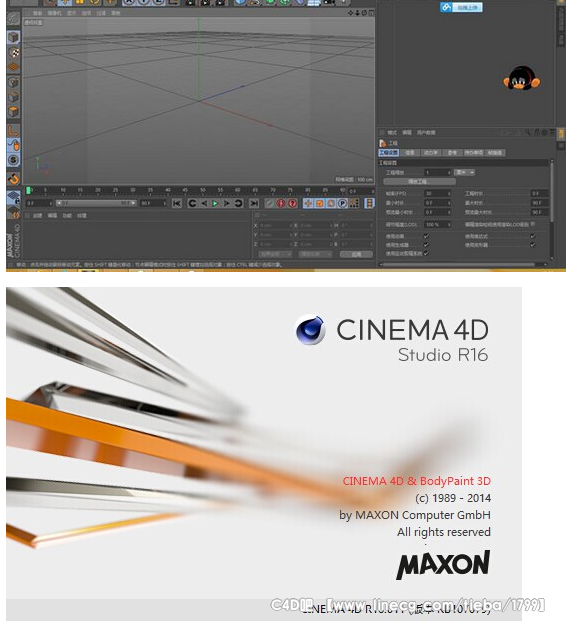Play the animation forwards with green arrow

coord(215,203)
